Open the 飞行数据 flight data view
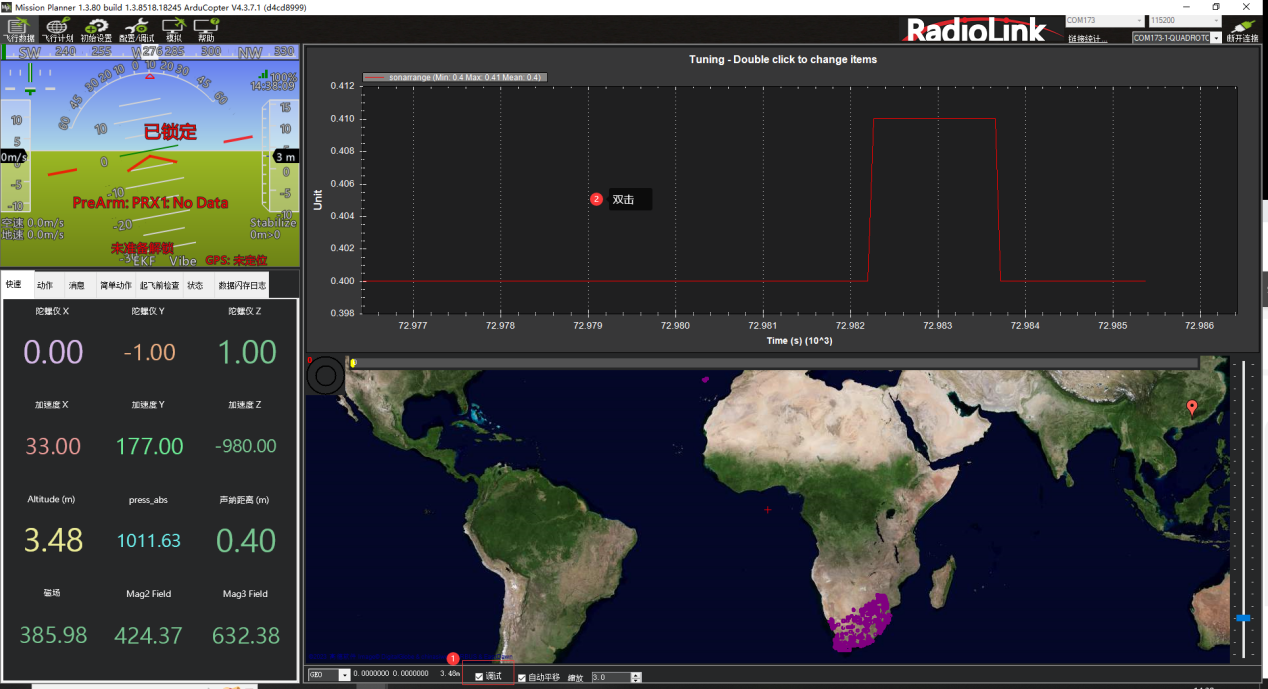1268x689 pixels. tap(19, 30)
